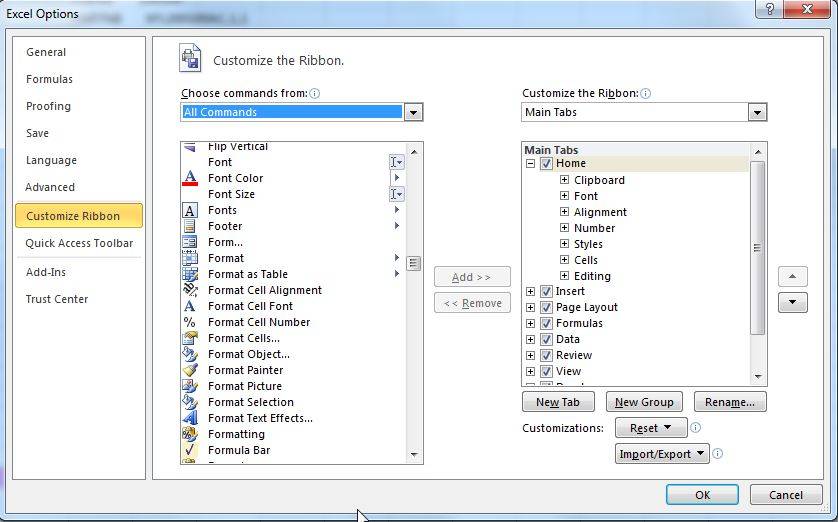This screenshot has height=522, width=838.
Task: Click info icon beside Customize the Ribbon label
Action: (646, 94)
